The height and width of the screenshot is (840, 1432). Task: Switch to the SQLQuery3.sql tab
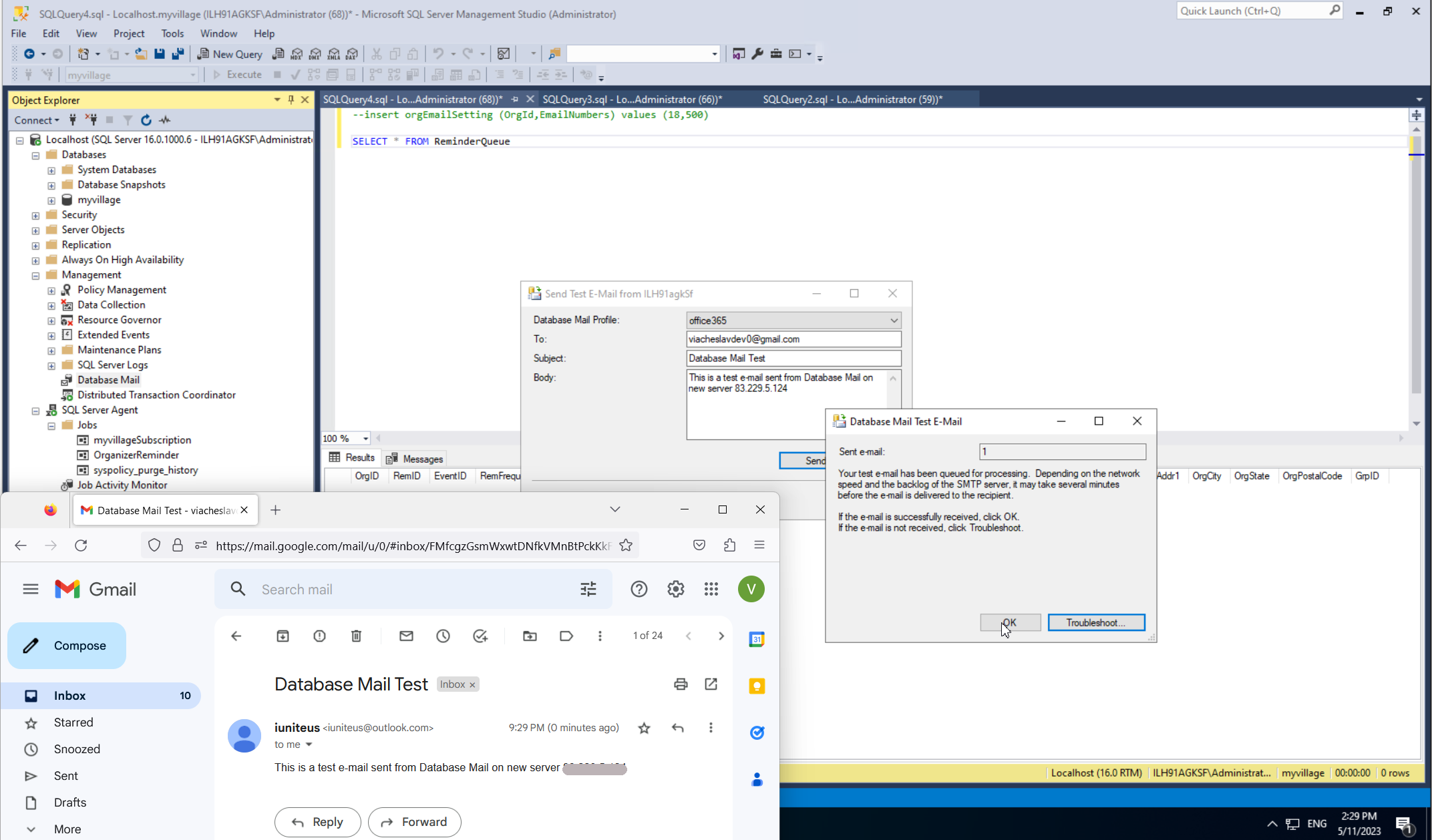point(631,99)
